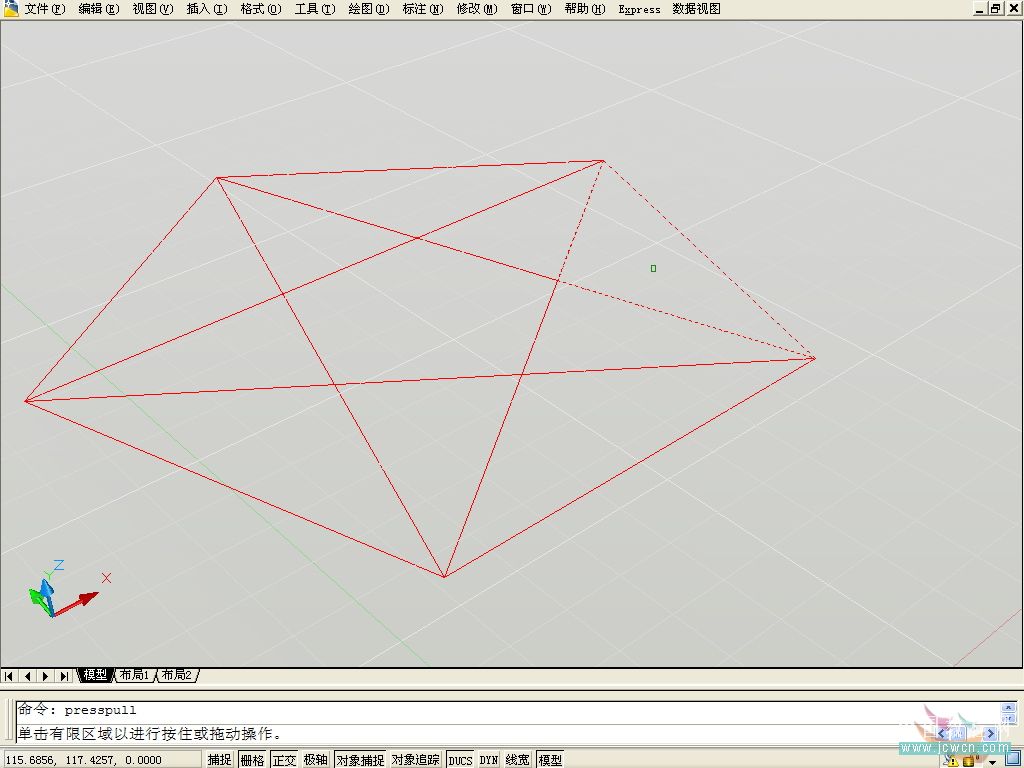Toggle 正交 ortho mode button

click(x=285, y=760)
